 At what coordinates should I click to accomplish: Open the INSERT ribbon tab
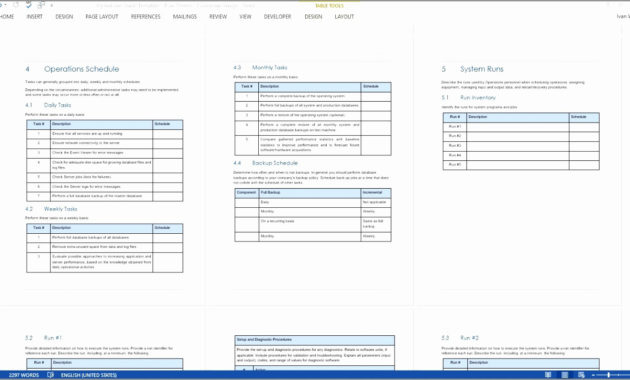click(35, 16)
